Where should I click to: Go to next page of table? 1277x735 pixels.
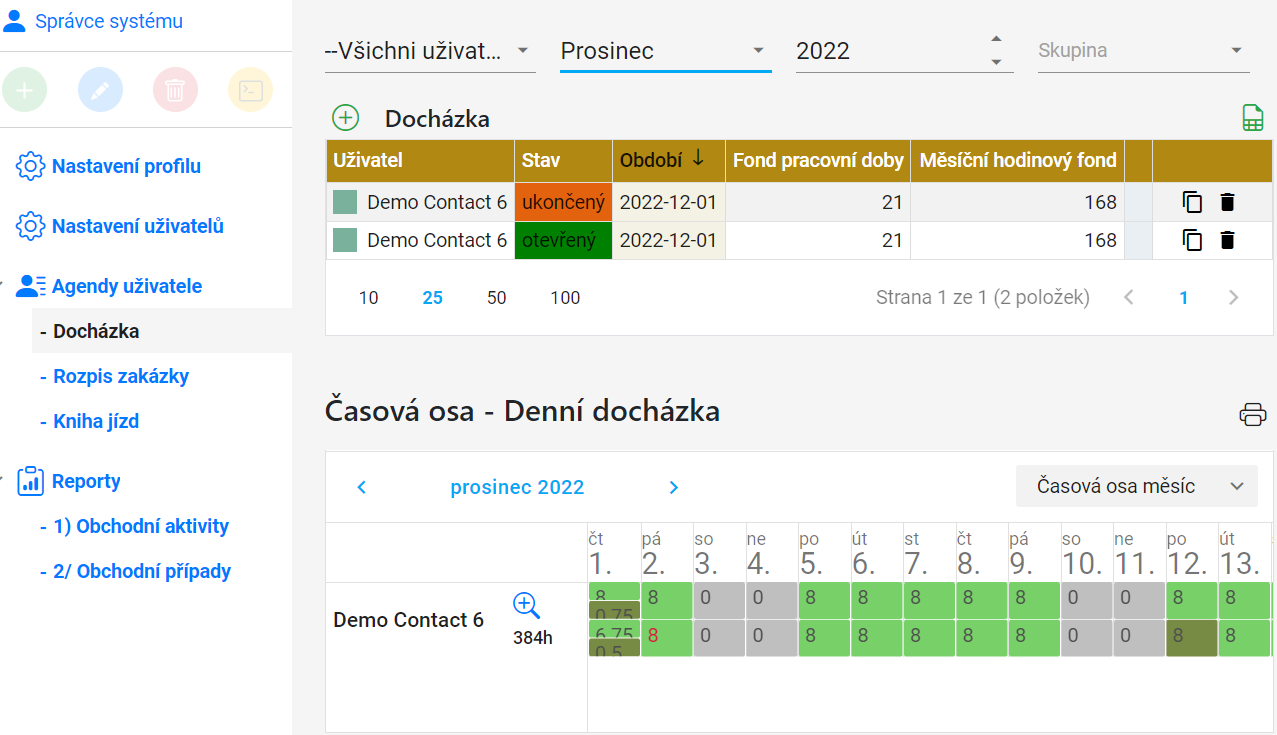[1233, 297]
